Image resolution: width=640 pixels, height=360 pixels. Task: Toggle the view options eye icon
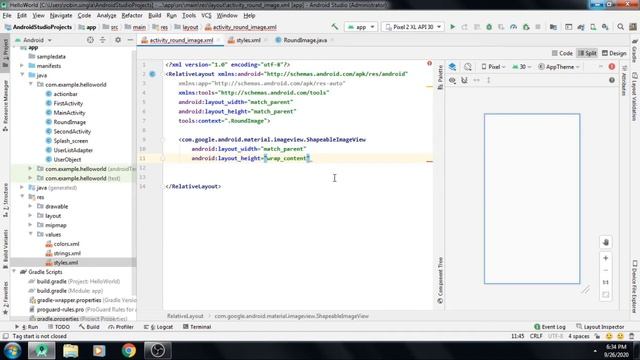click(x=452, y=80)
